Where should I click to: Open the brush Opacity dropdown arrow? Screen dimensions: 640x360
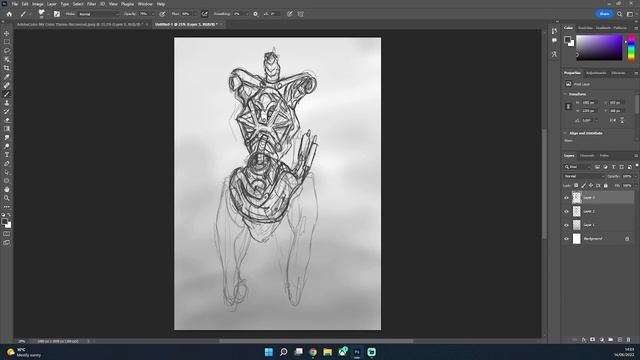pyautogui.click(x=153, y=14)
